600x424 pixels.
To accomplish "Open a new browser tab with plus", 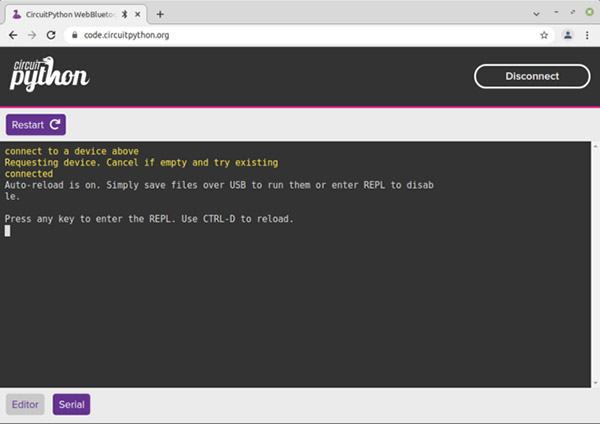I will click(x=160, y=13).
